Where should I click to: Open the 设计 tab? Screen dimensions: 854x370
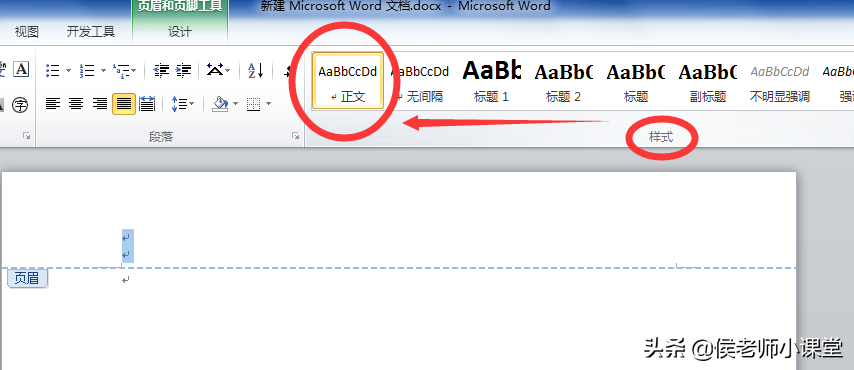tap(180, 32)
